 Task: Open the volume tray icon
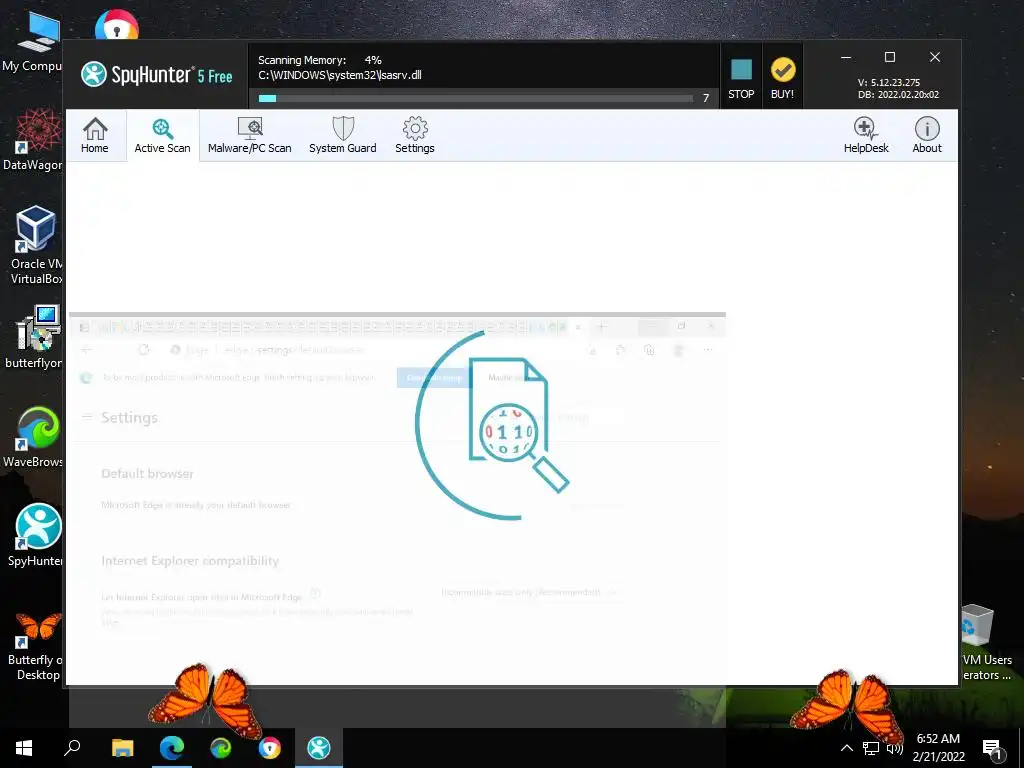(894, 748)
